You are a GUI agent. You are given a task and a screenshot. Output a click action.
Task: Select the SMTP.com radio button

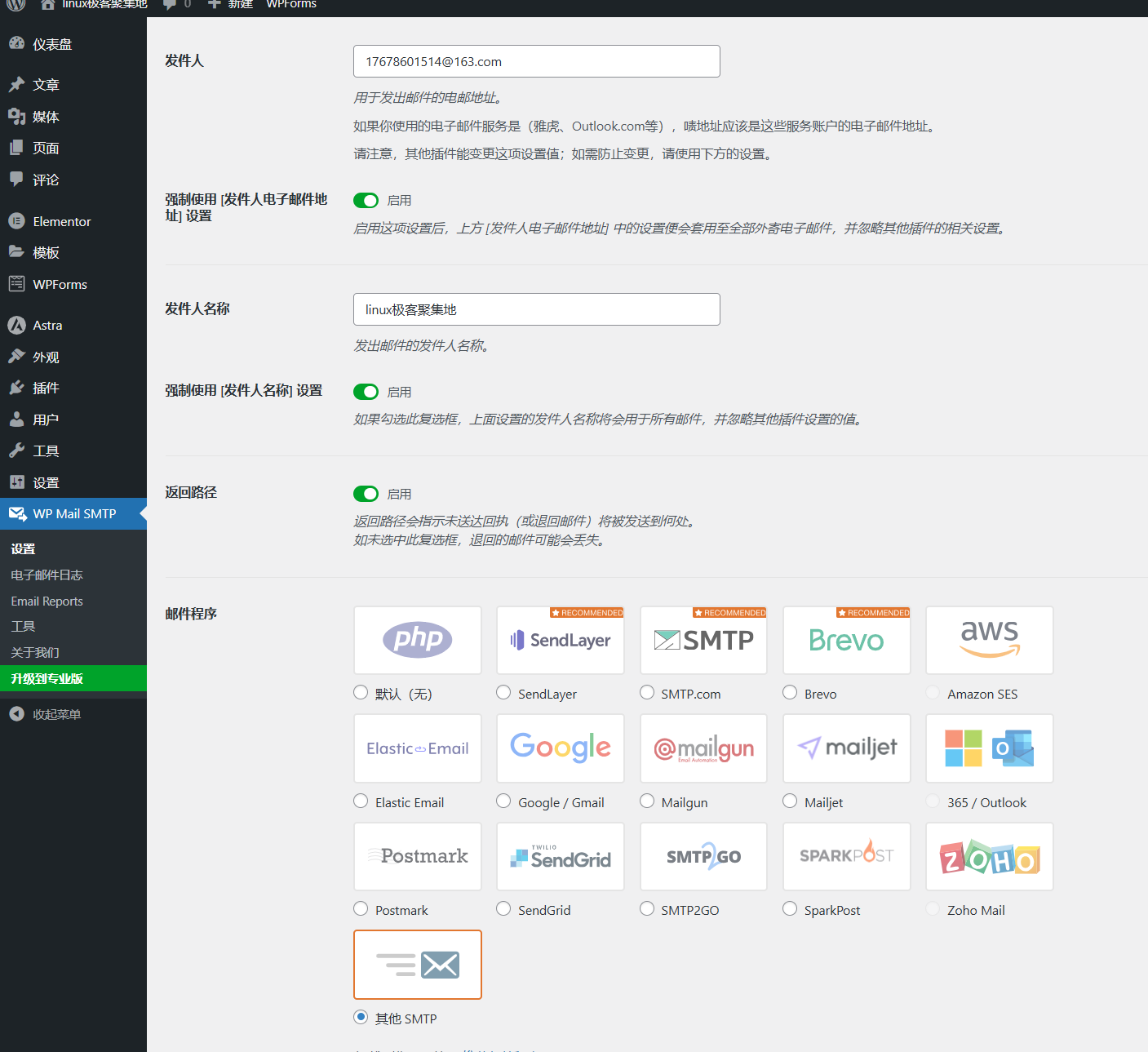pos(647,692)
